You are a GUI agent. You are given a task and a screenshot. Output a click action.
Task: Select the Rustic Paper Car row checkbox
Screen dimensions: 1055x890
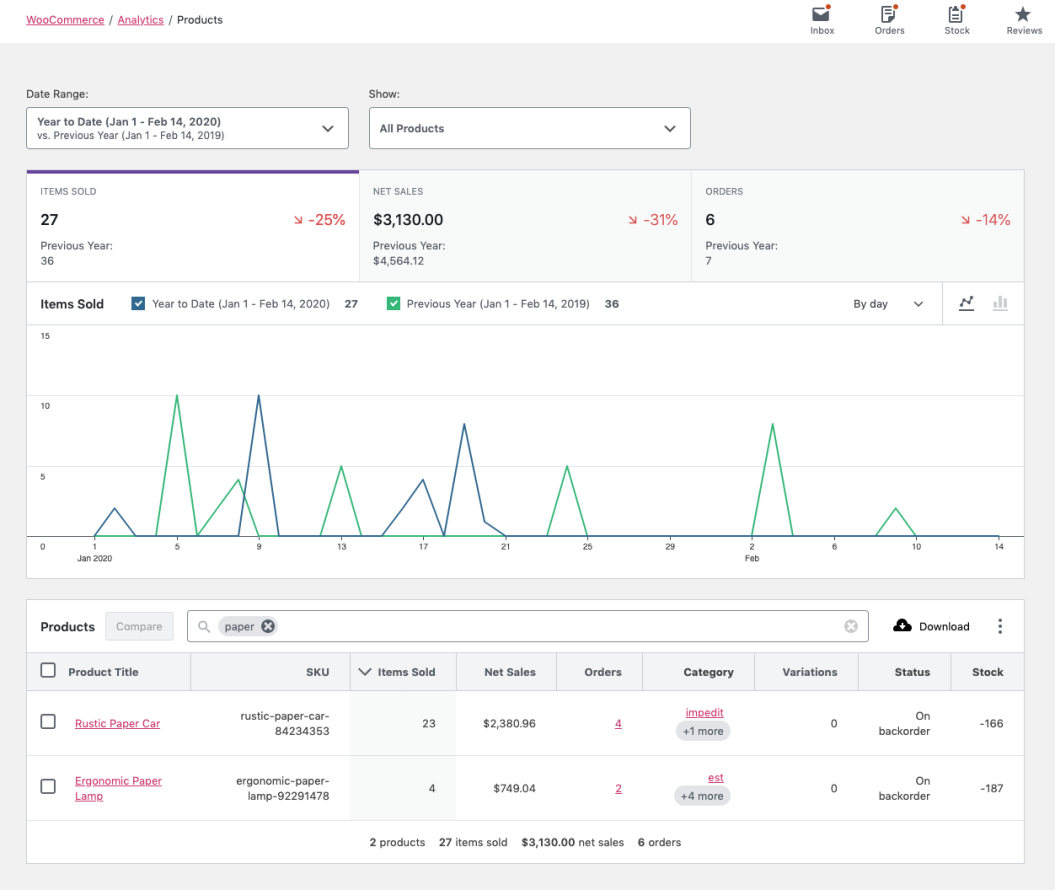(x=47, y=723)
